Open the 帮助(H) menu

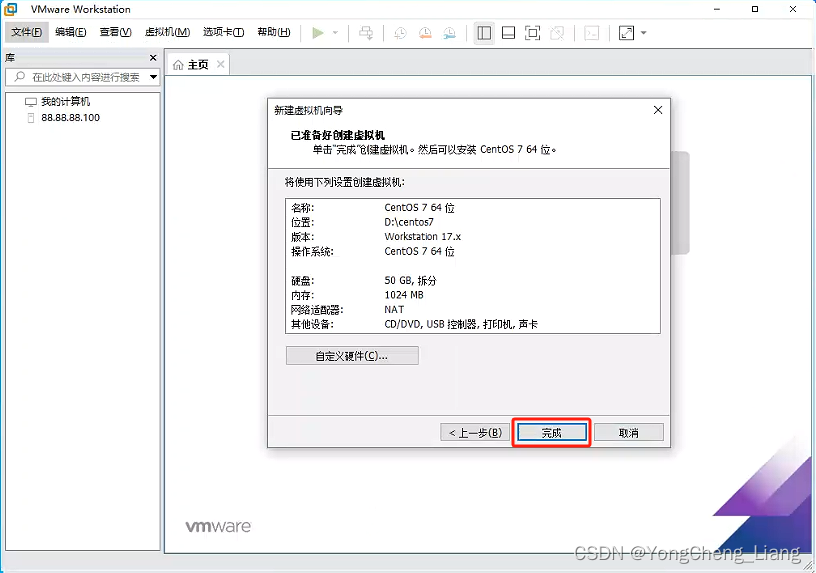[x=274, y=32]
